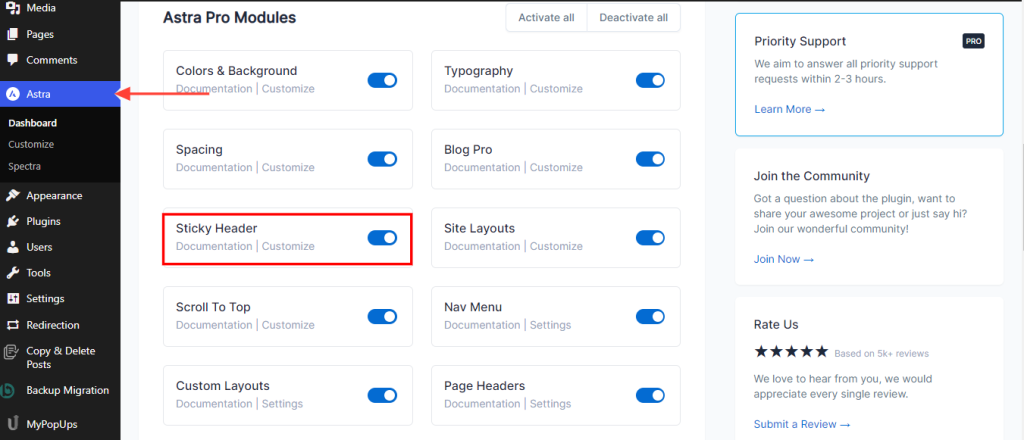Click the Backup Migration icon

tap(9, 390)
